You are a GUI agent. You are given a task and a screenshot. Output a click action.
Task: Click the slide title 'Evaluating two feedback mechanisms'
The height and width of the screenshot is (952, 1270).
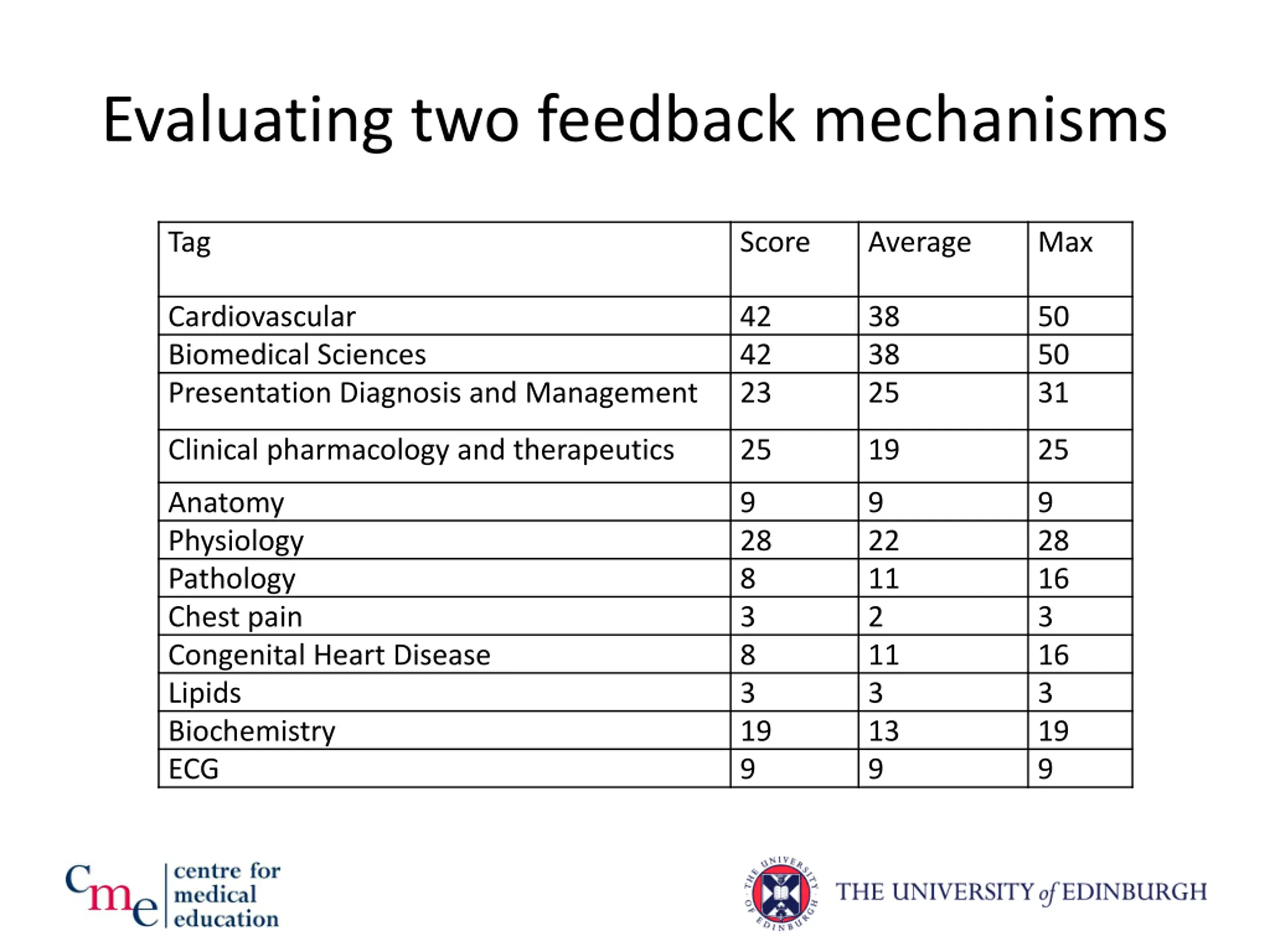coord(635,120)
